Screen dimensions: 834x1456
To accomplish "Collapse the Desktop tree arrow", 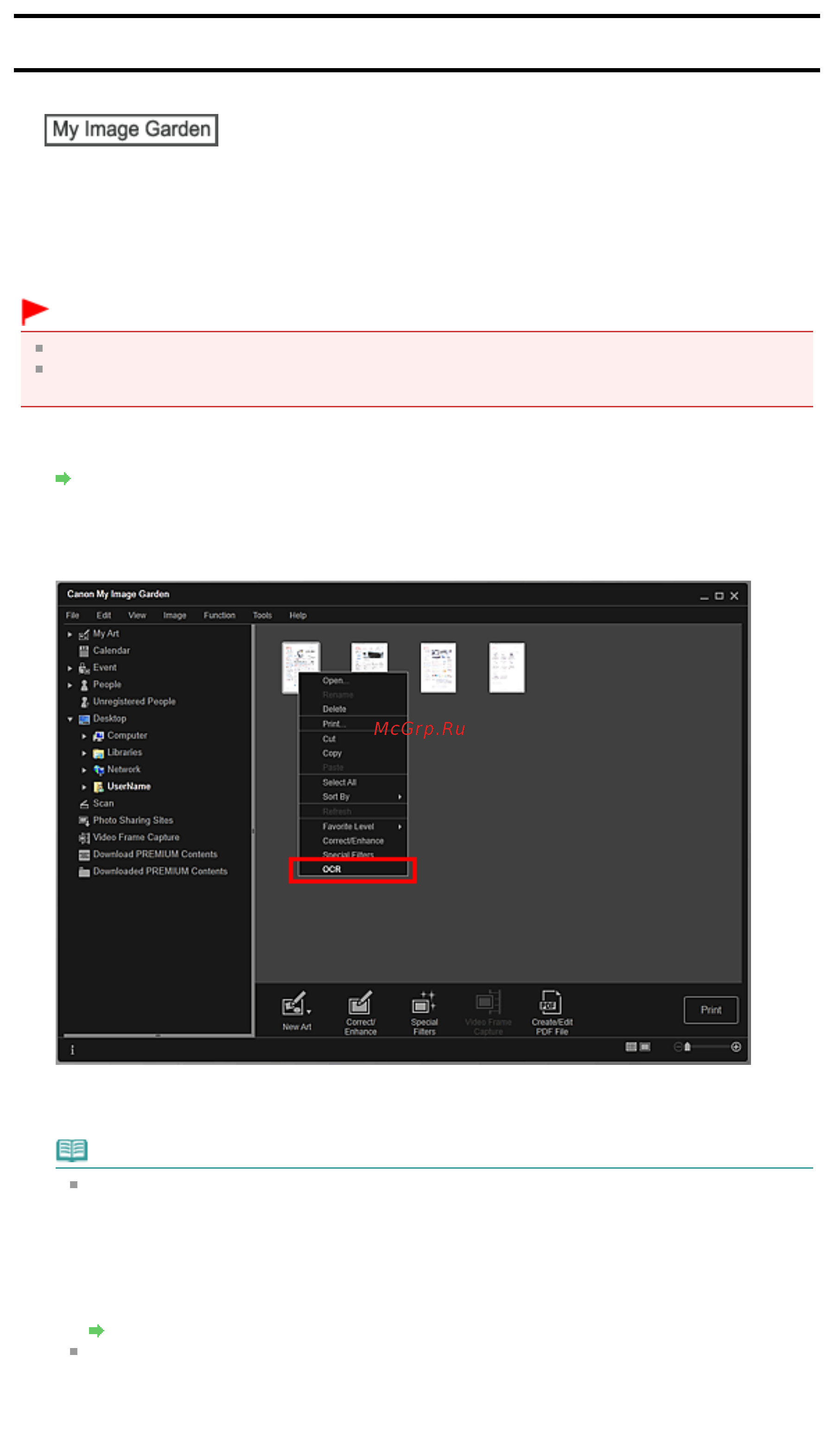I will [x=70, y=719].
